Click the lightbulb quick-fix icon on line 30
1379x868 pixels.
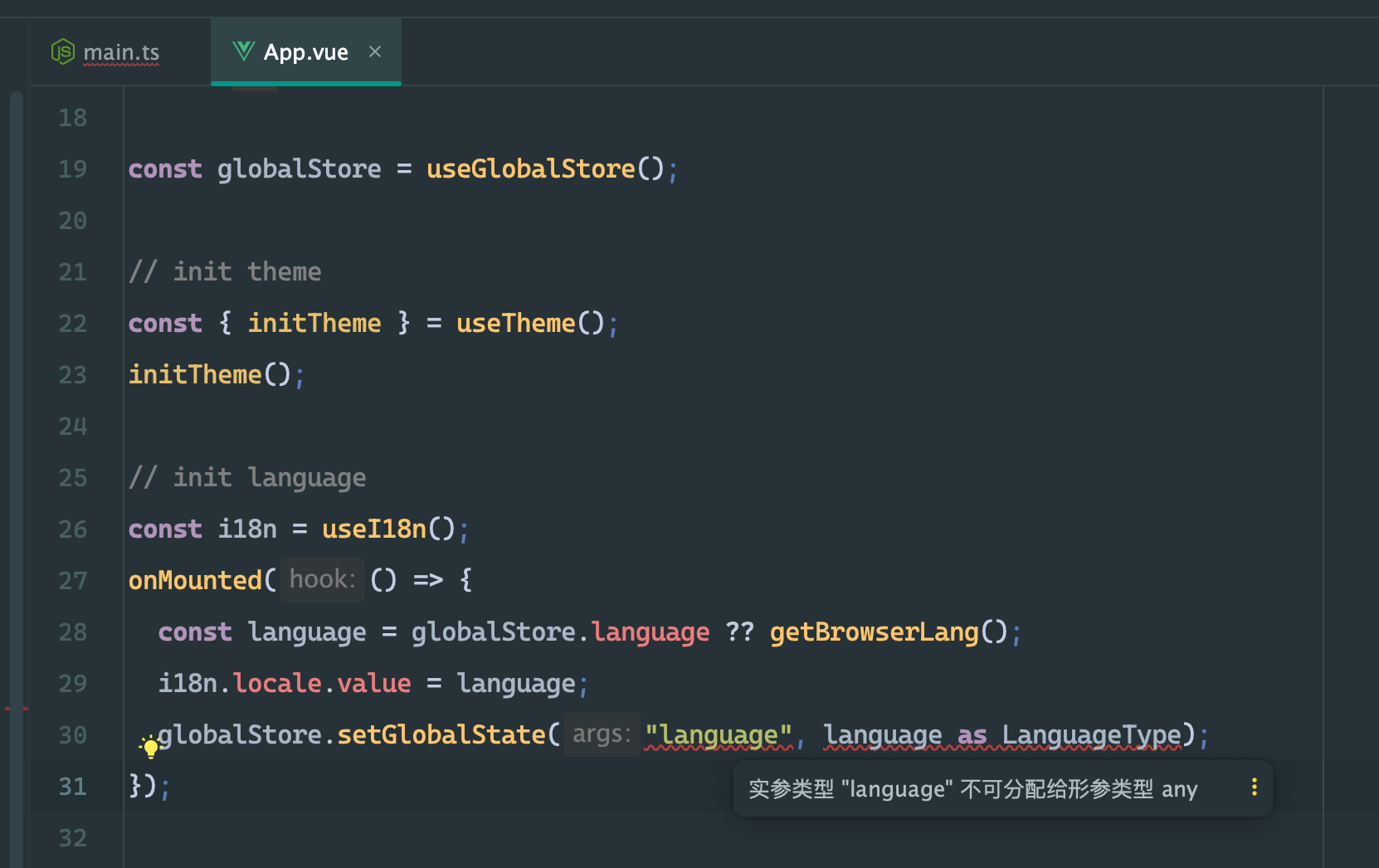click(x=149, y=748)
